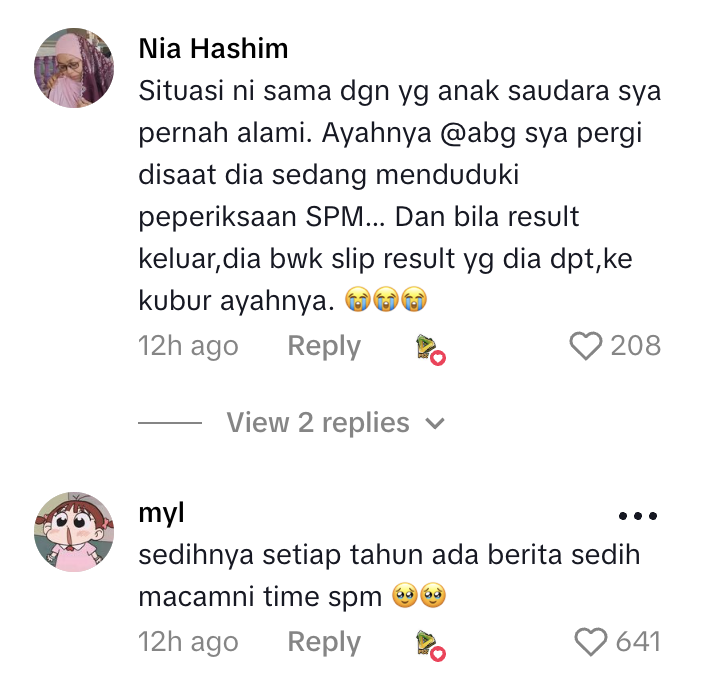Click the 12h ago timestamp under myl's comment
Viewport: 708px width, 690px height.
click(188, 642)
